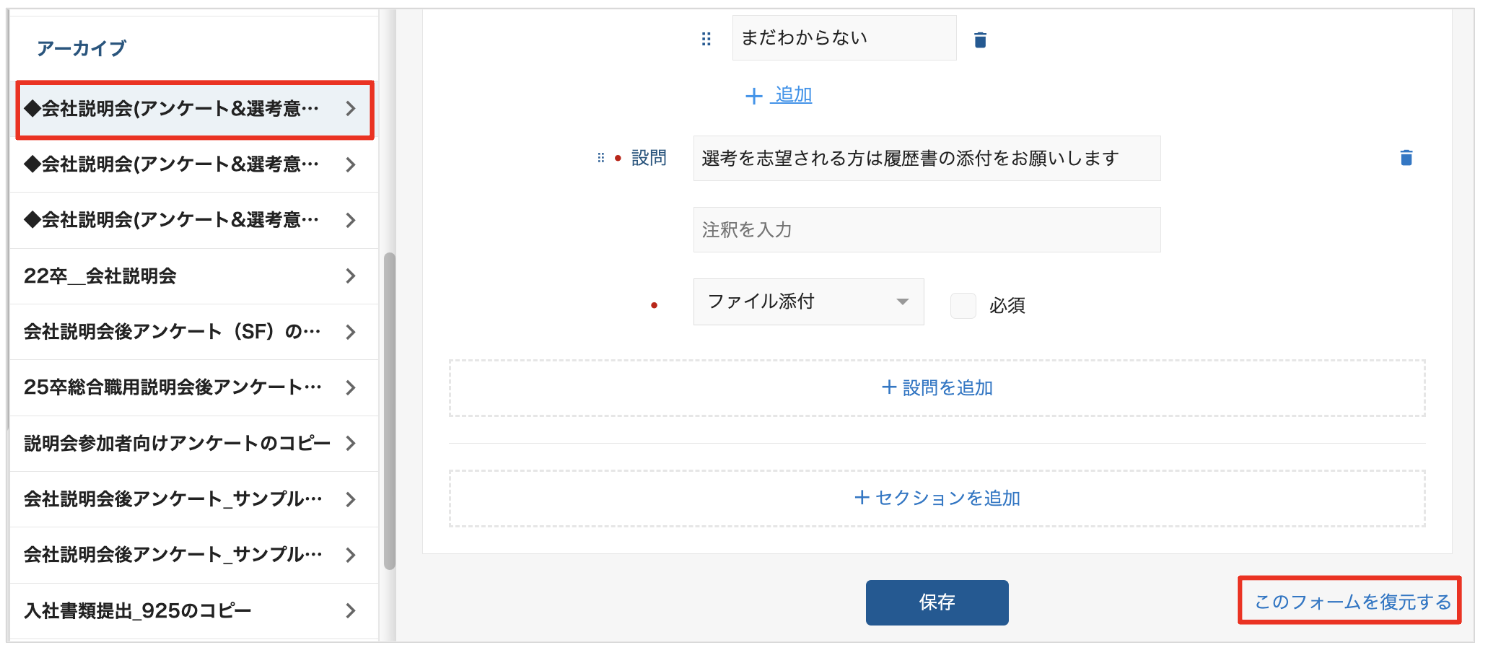Click the trash icon for the 設問 question
The width and height of the screenshot is (1488, 654).
pos(1406,158)
